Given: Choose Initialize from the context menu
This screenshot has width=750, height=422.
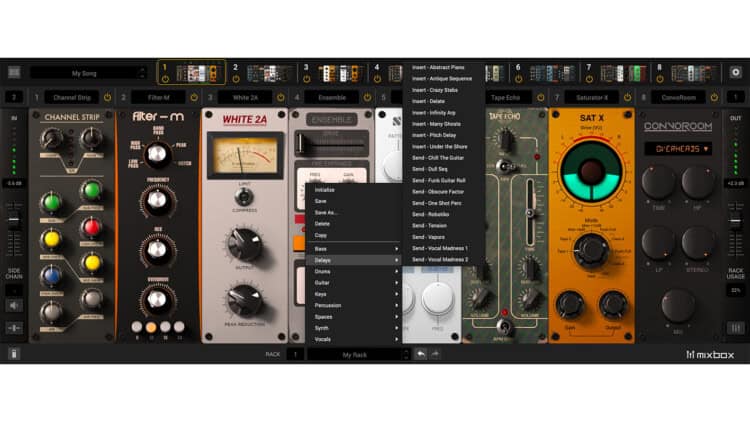Looking at the screenshot, I should coord(354,190).
